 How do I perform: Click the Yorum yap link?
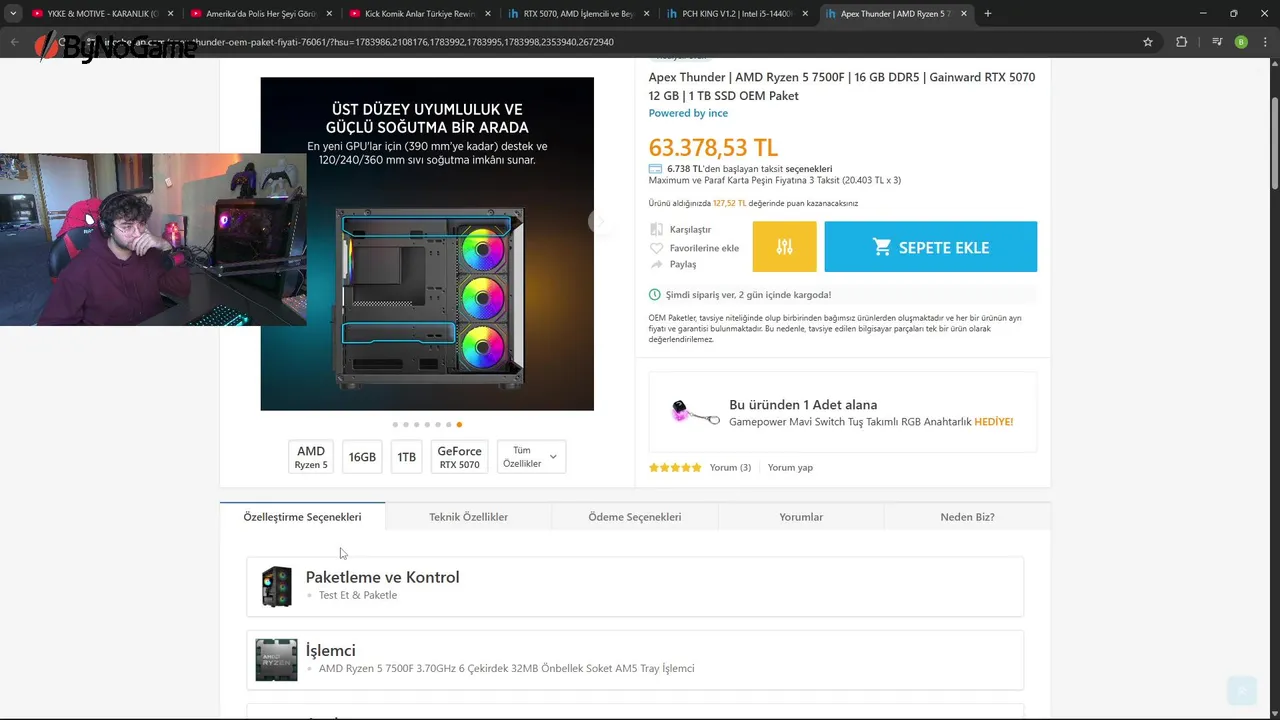(x=790, y=467)
